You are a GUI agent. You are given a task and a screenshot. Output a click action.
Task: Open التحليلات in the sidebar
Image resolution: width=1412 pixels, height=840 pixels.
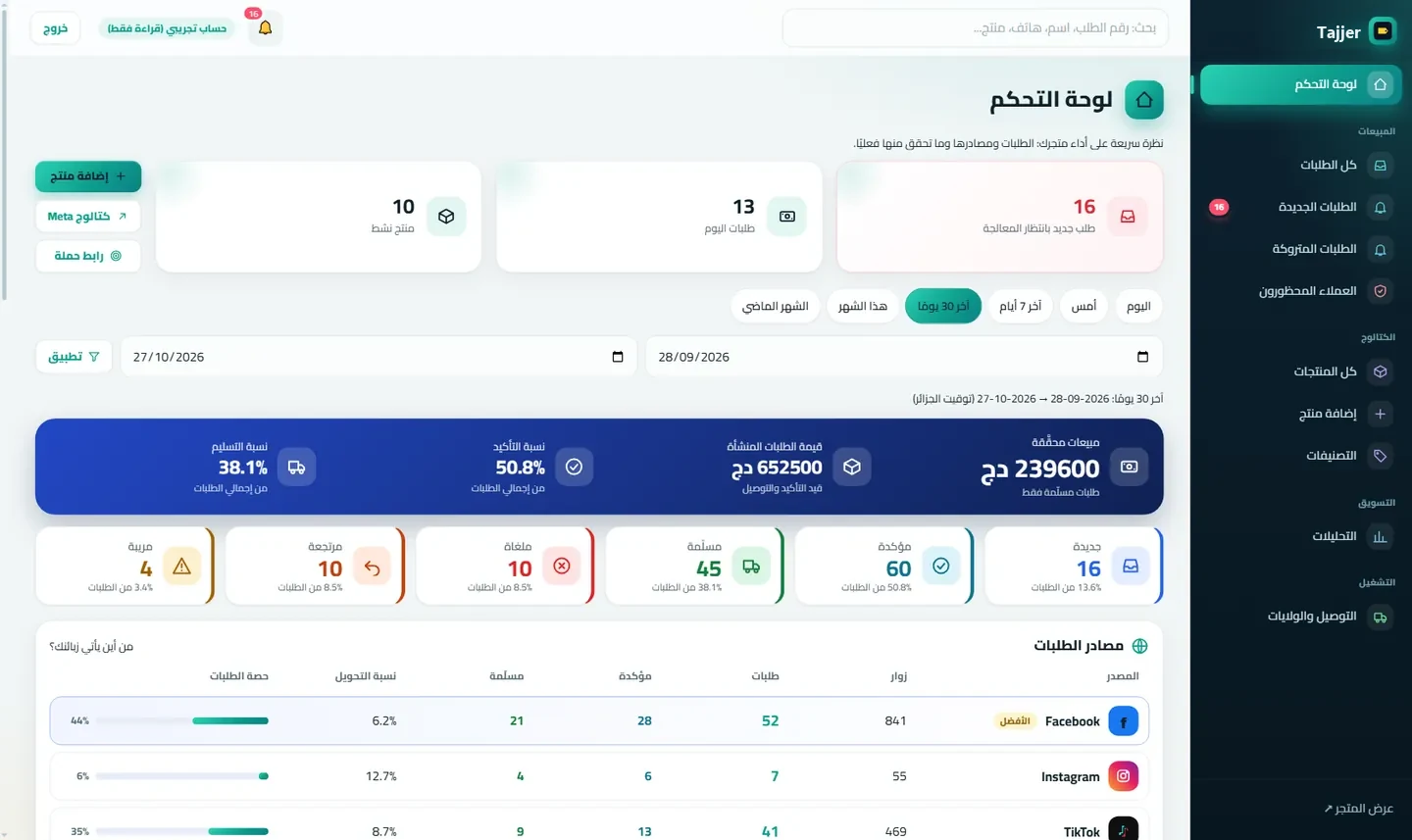click(x=1300, y=537)
